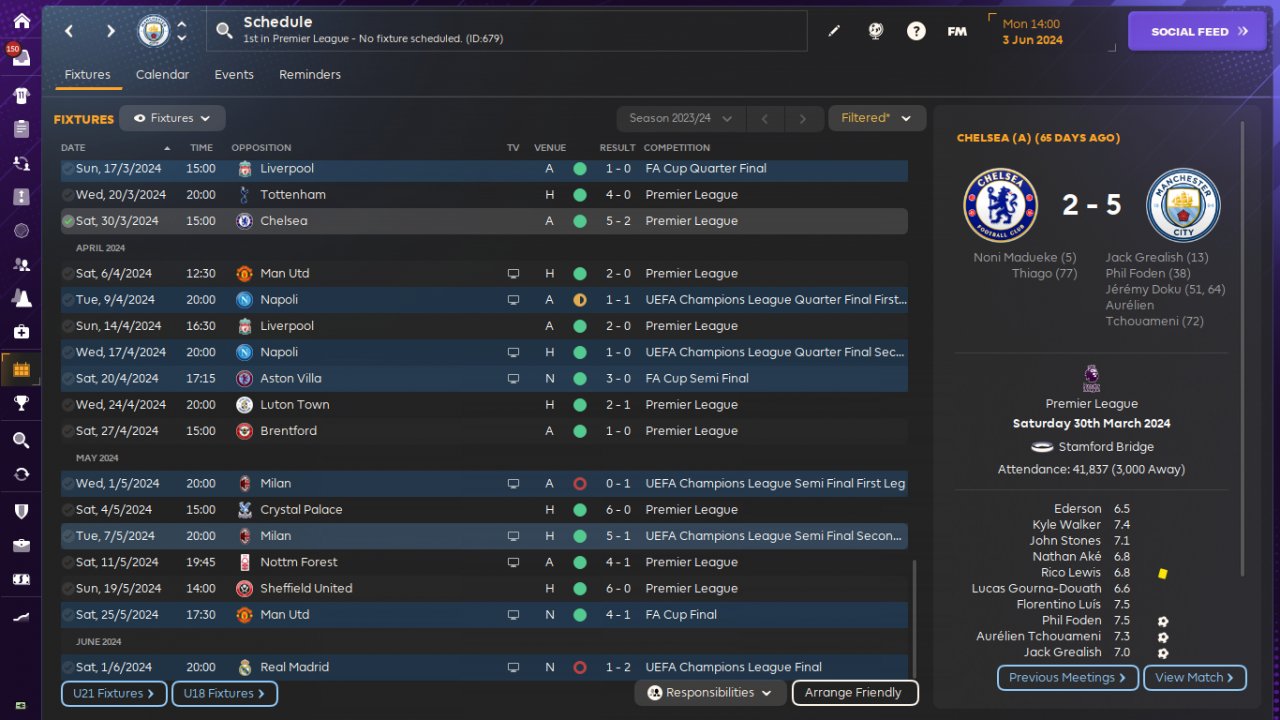Open the Inbox icon with notifications
Image resolution: width=1280 pixels, height=720 pixels.
tap(21, 57)
